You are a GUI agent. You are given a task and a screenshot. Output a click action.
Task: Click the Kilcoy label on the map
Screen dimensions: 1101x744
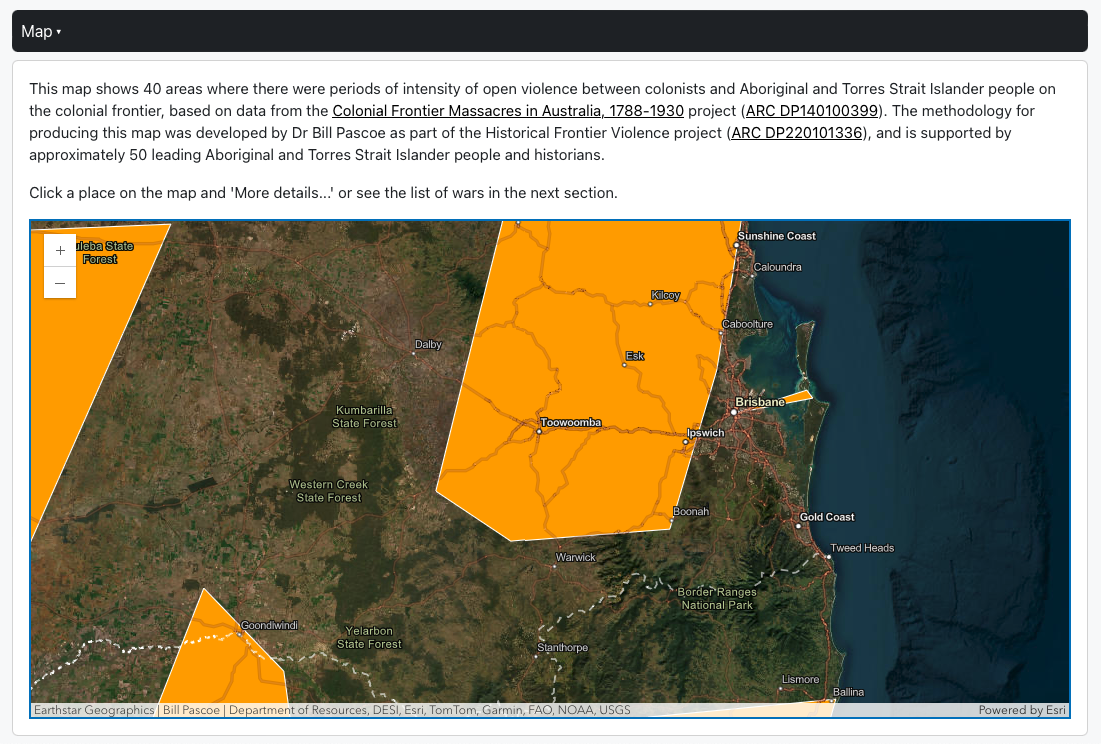[x=665, y=295]
